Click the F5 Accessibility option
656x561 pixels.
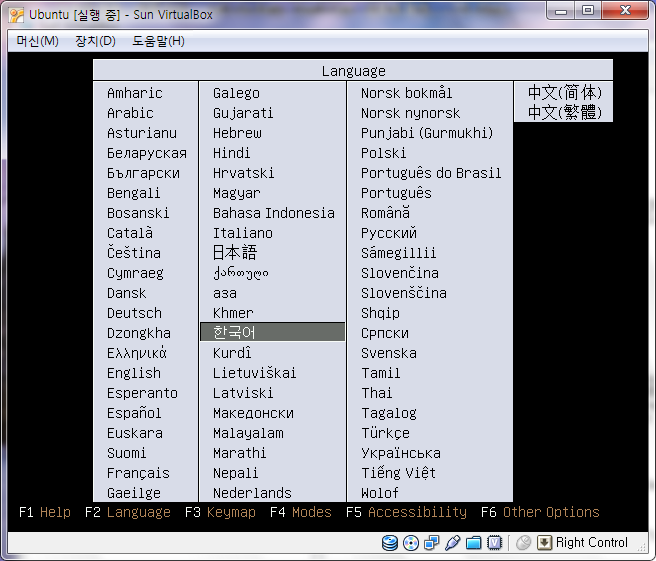point(406,512)
